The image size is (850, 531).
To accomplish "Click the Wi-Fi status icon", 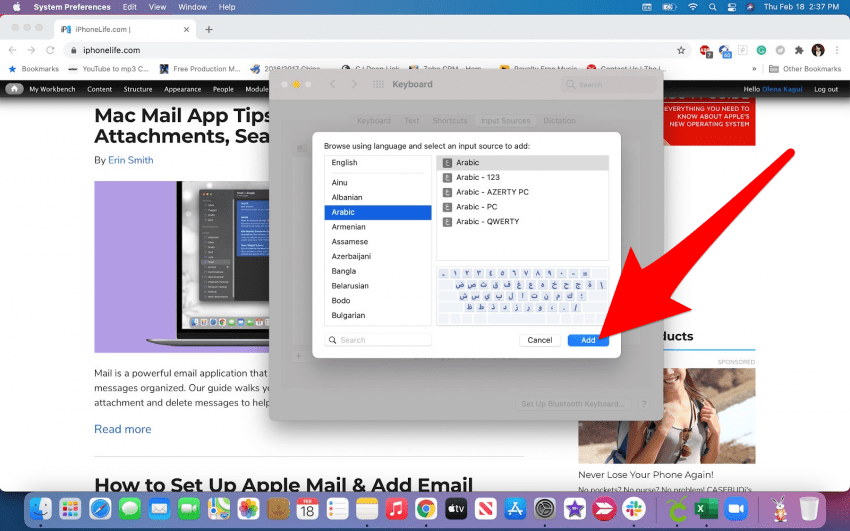I will [x=692, y=7].
